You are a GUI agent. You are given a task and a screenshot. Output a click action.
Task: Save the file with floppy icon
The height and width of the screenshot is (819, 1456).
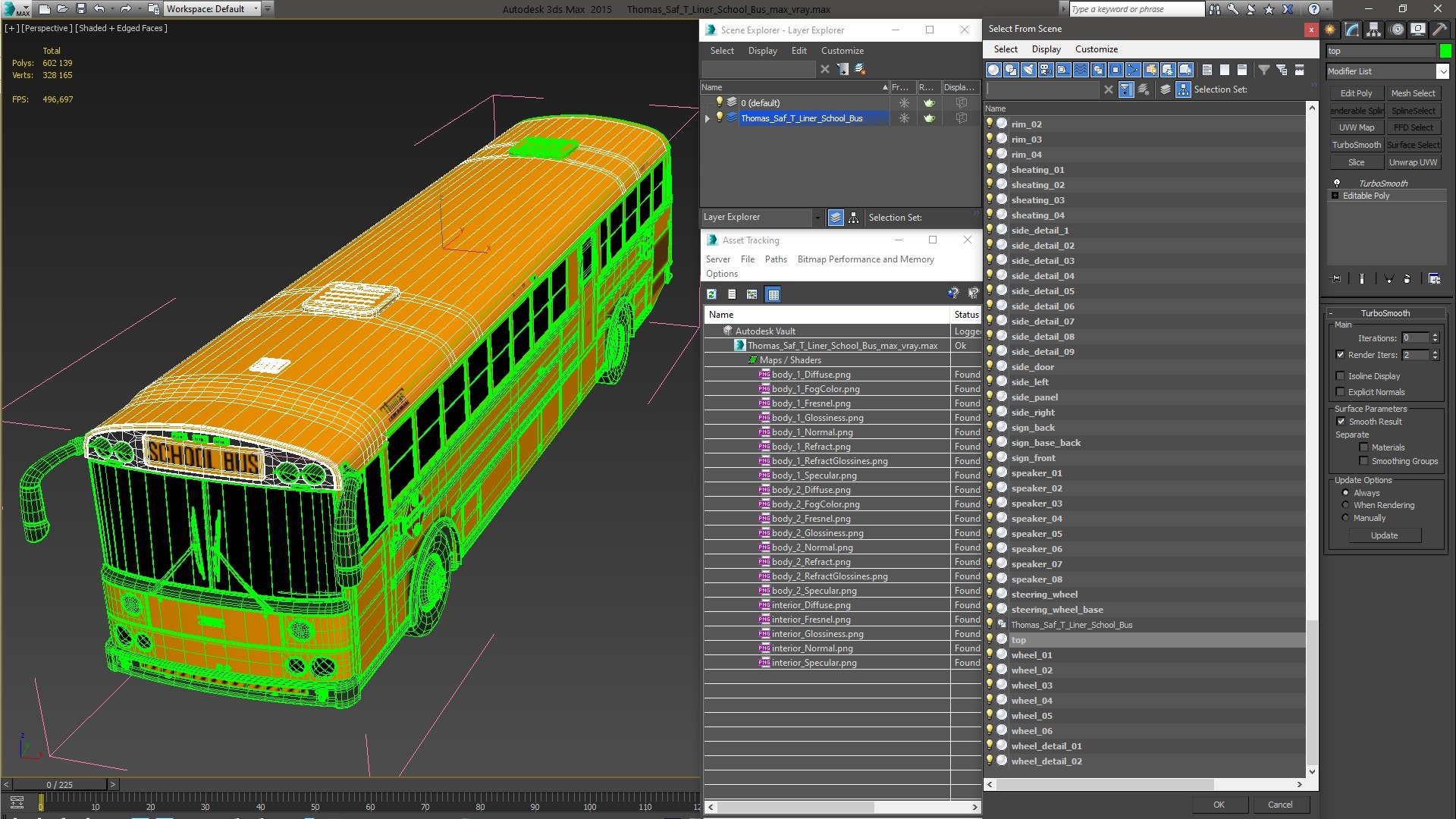[x=80, y=9]
